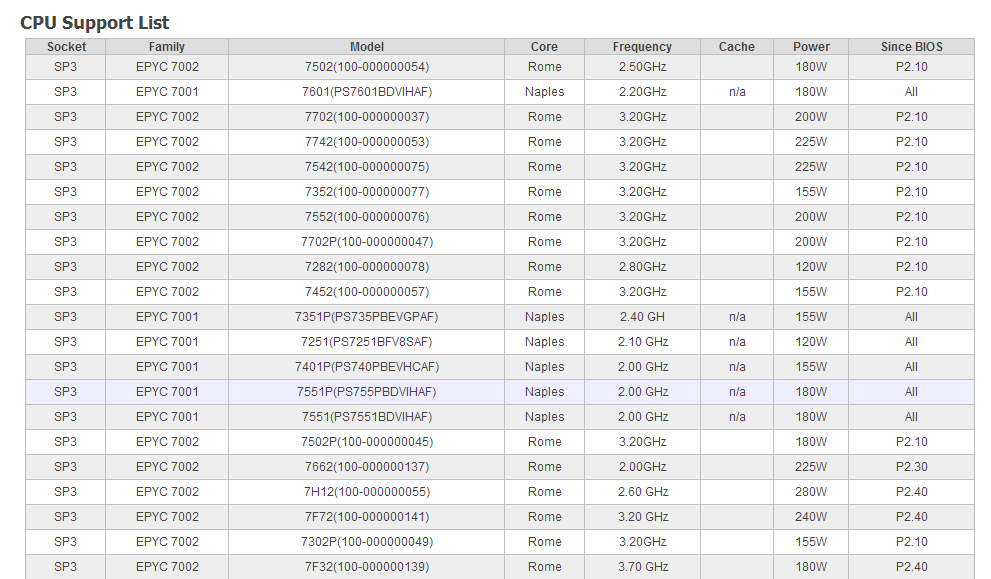This screenshot has width=991, height=579.
Task: Click n/a cache in the 7251 row
Action: pos(737,341)
